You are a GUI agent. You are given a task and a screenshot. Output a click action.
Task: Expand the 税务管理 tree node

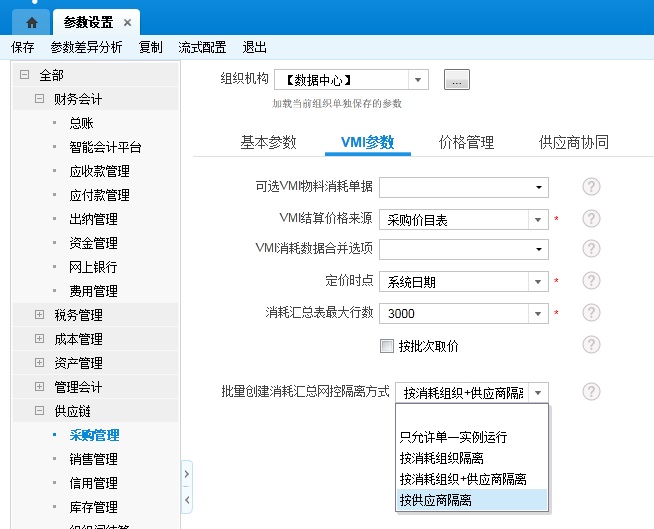(40, 315)
